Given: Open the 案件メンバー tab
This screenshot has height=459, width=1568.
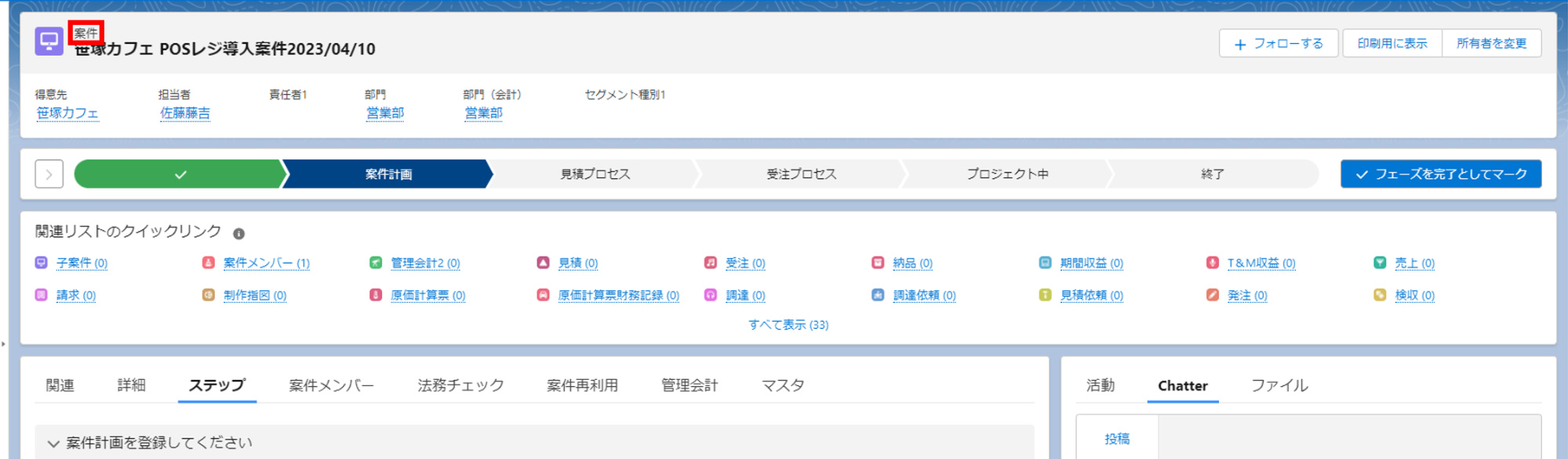Looking at the screenshot, I should pyautogui.click(x=331, y=385).
